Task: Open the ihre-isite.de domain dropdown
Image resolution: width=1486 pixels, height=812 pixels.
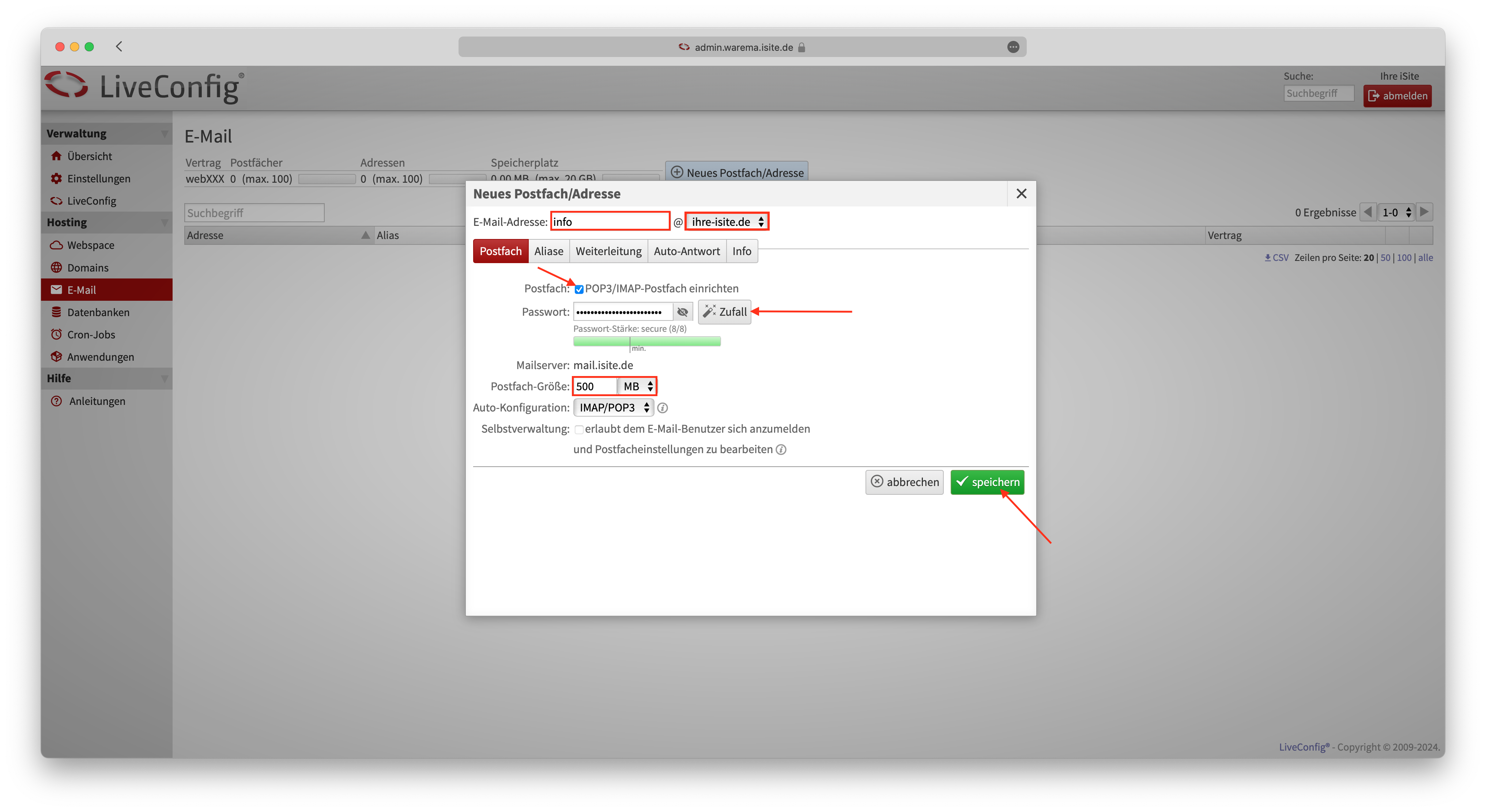Action: (x=727, y=222)
